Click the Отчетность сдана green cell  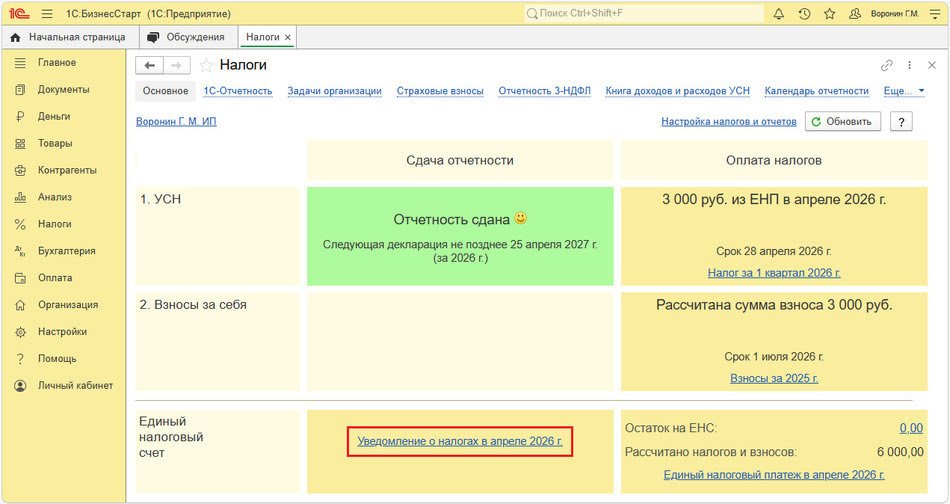[460, 236]
